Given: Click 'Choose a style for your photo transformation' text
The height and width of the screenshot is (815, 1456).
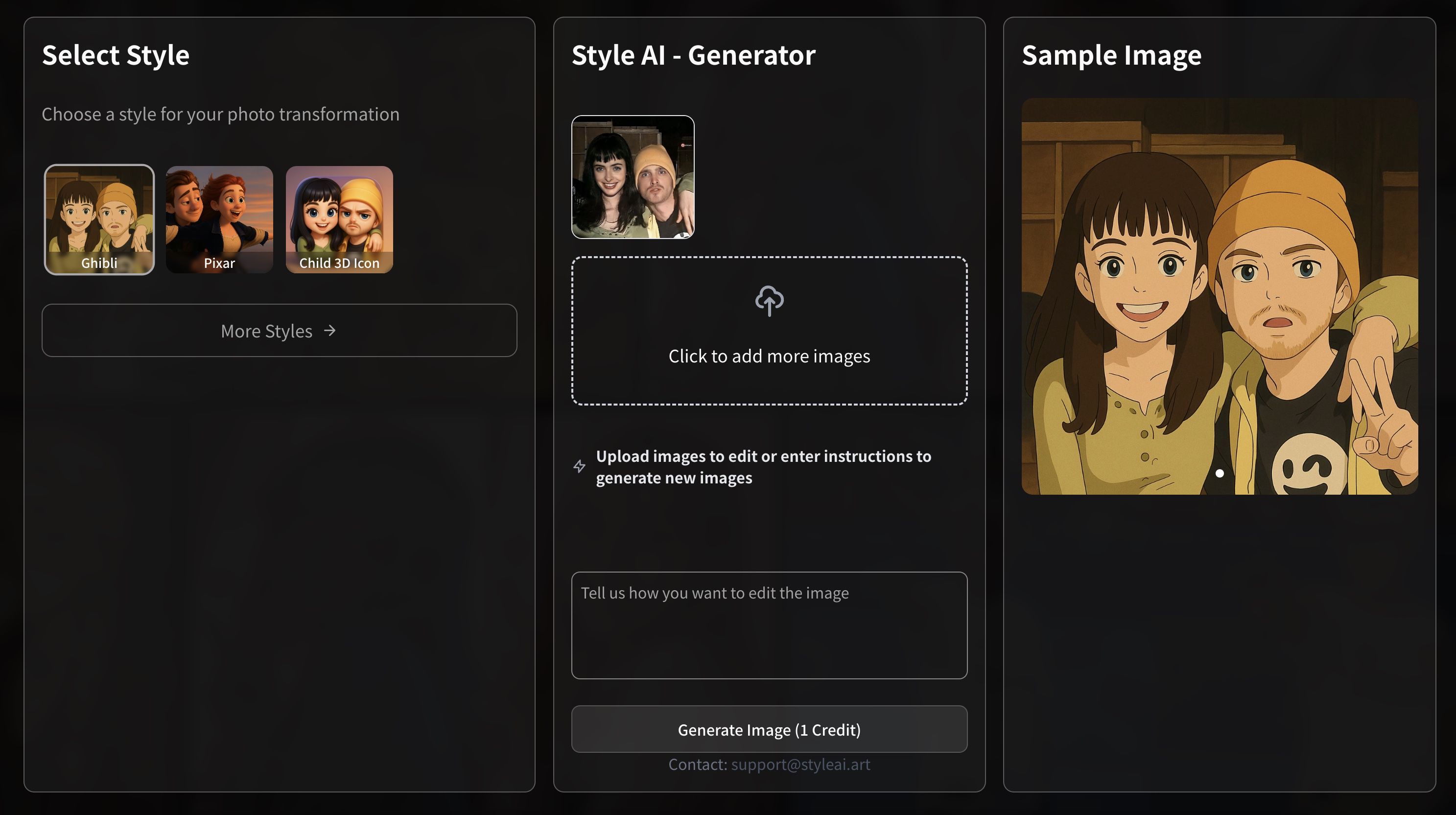Looking at the screenshot, I should 220,114.
